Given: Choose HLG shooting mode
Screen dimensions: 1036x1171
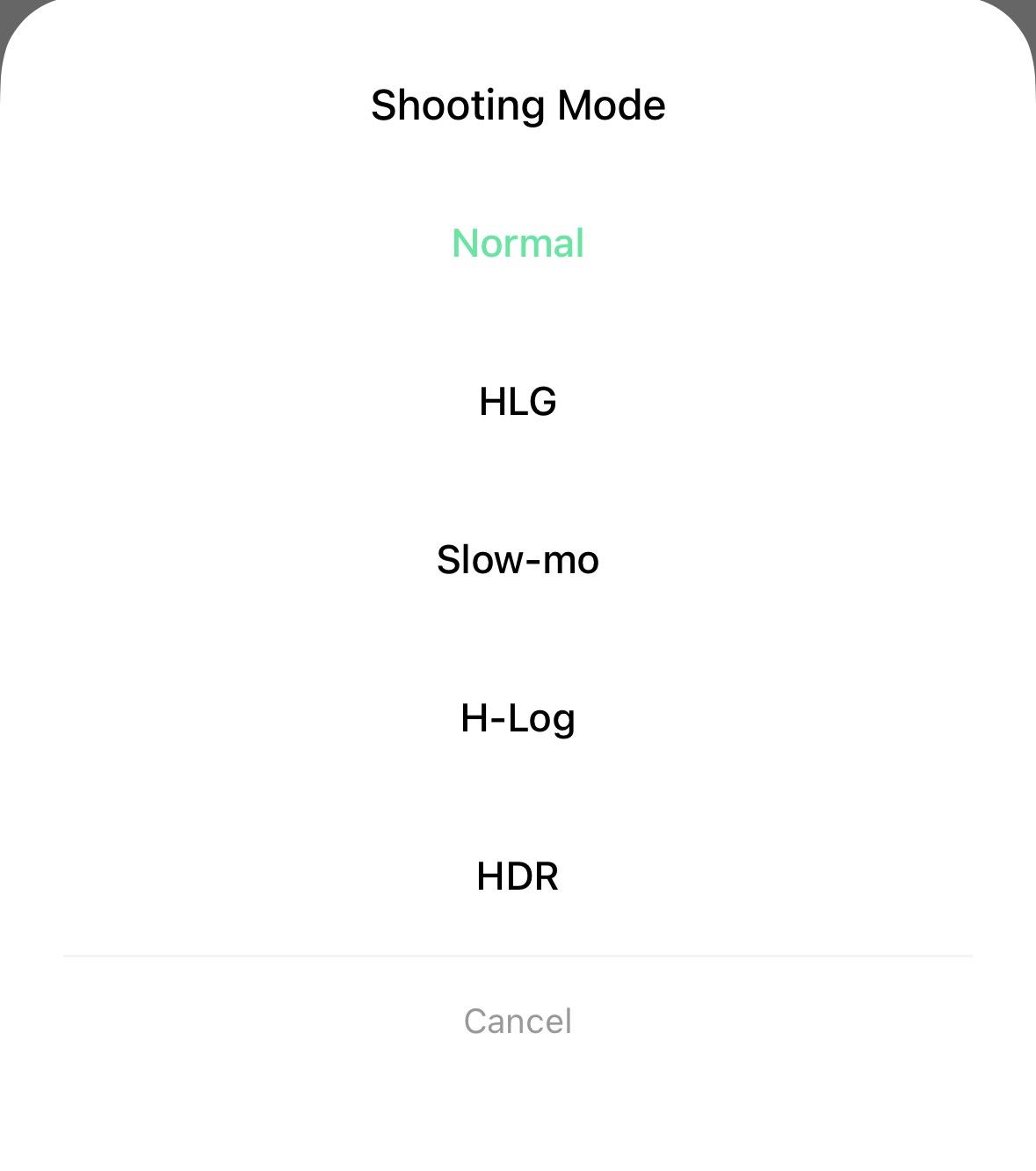Looking at the screenshot, I should pyautogui.click(x=518, y=402).
